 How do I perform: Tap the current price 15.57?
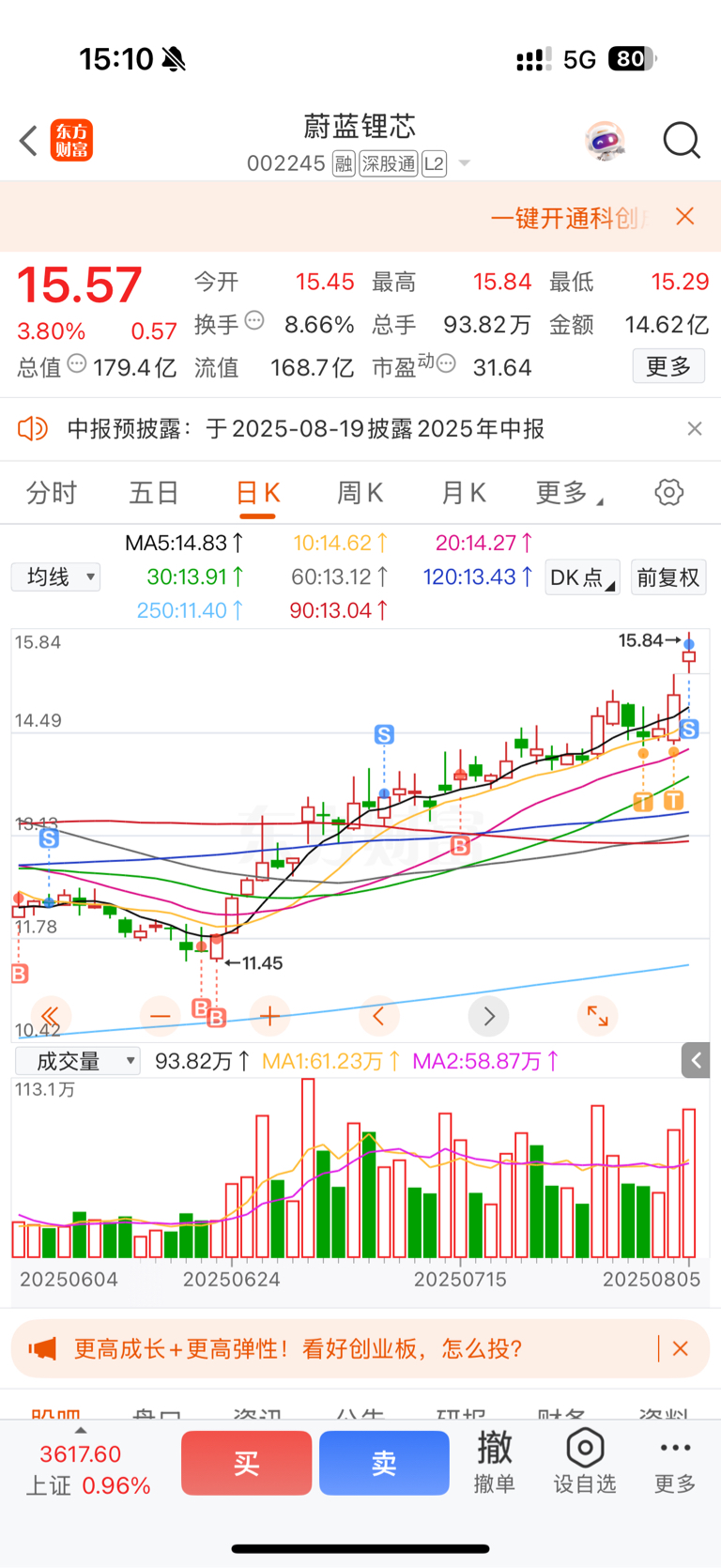(80, 284)
